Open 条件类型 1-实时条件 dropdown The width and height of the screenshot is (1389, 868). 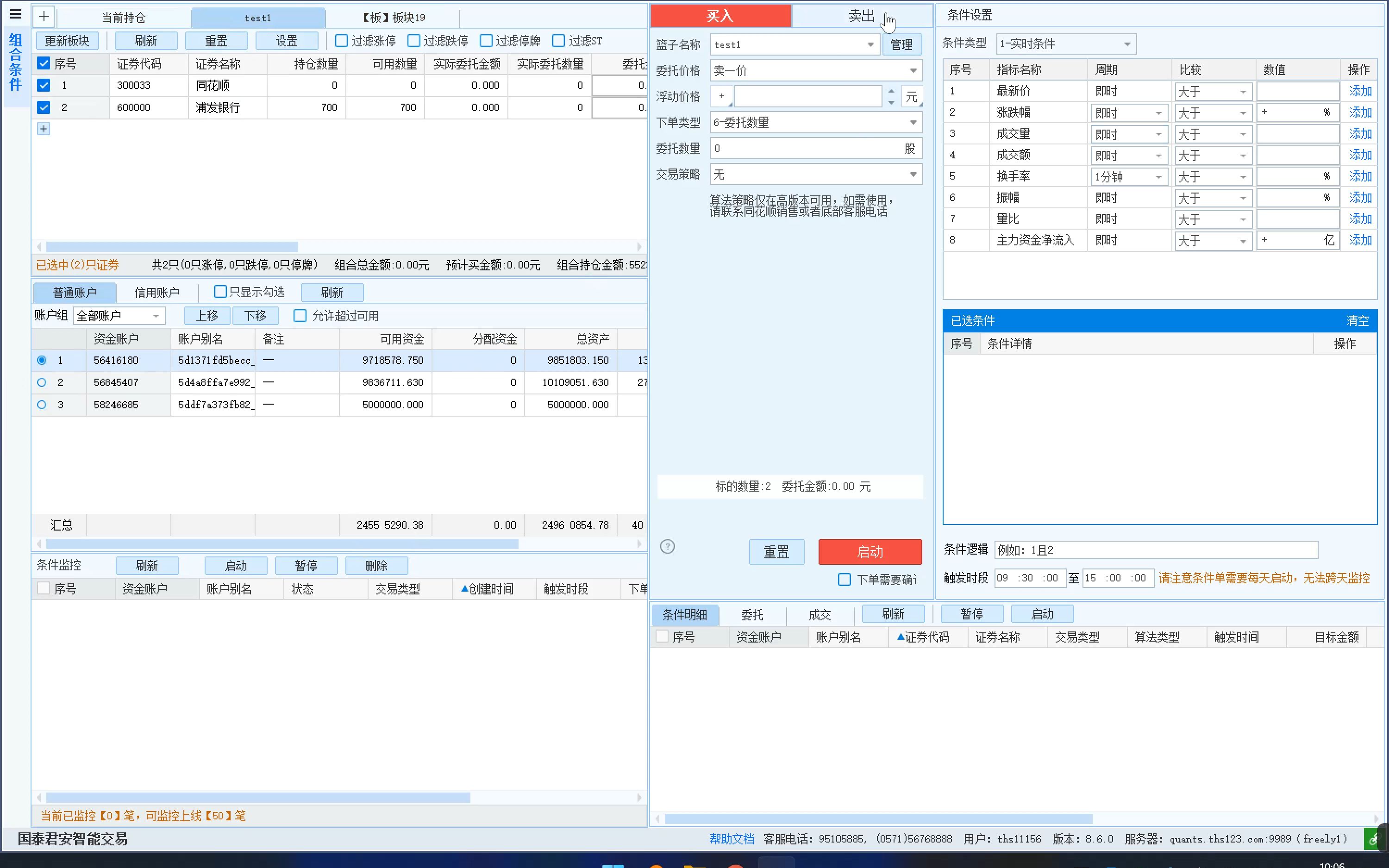point(1066,44)
